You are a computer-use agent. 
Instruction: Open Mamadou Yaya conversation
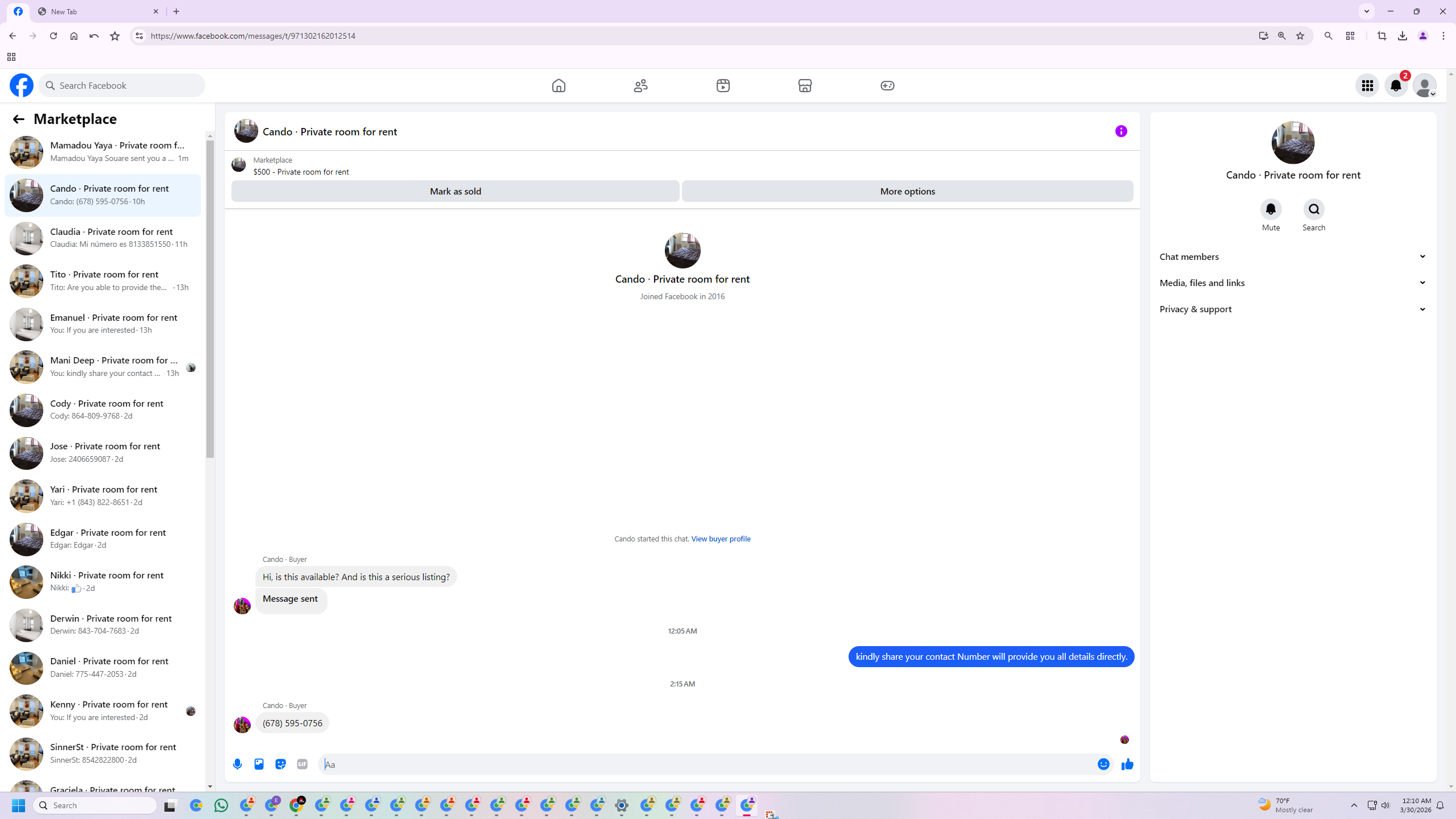point(102,152)
